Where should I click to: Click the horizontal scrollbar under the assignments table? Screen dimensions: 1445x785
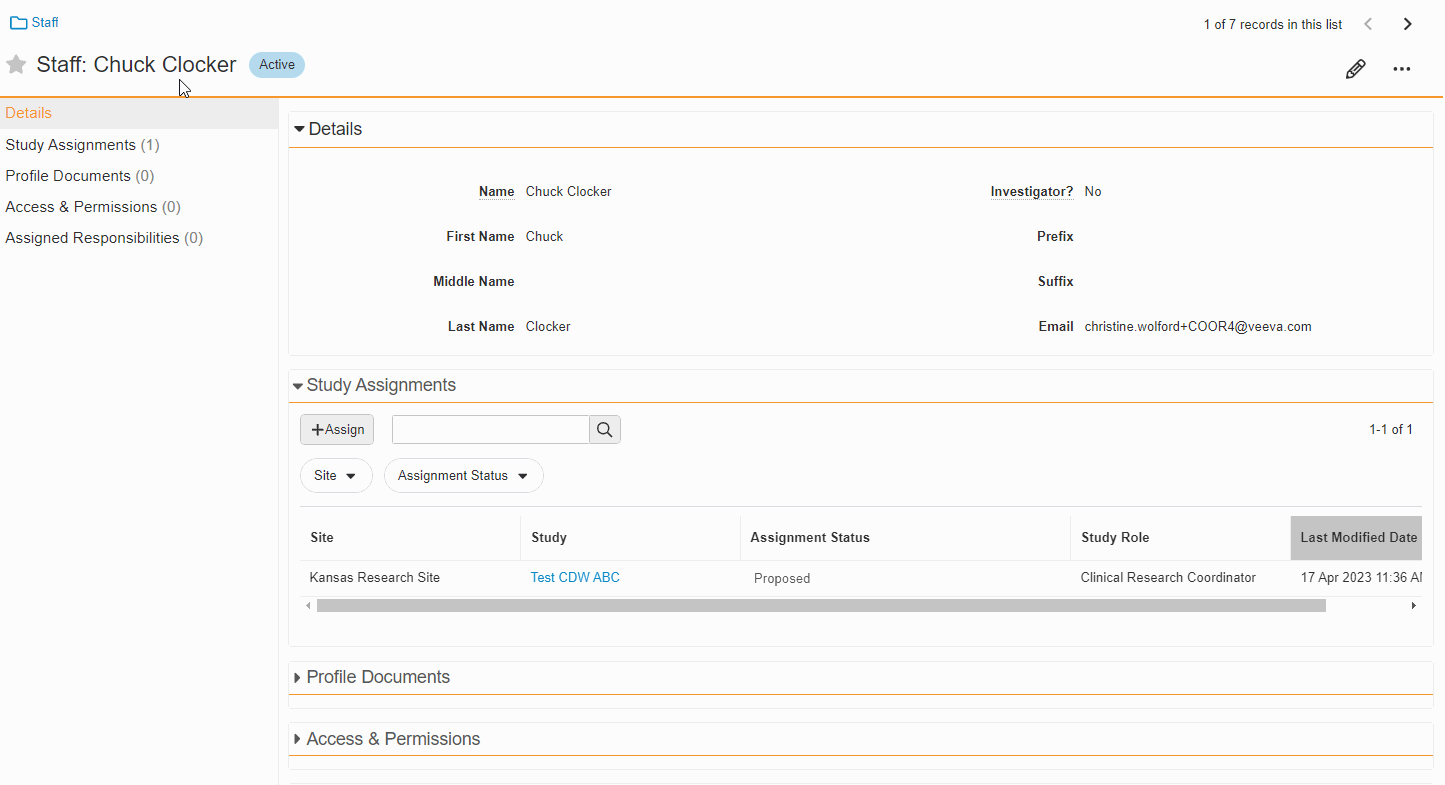[x=820, y=606]
